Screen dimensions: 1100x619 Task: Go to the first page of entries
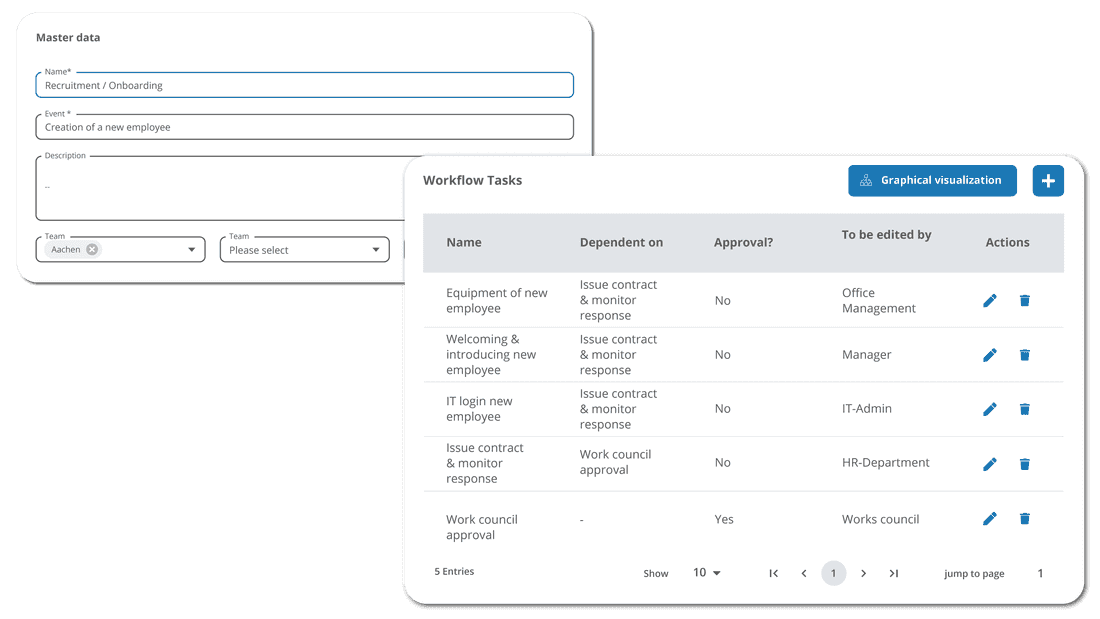click(x=773, y=573)
